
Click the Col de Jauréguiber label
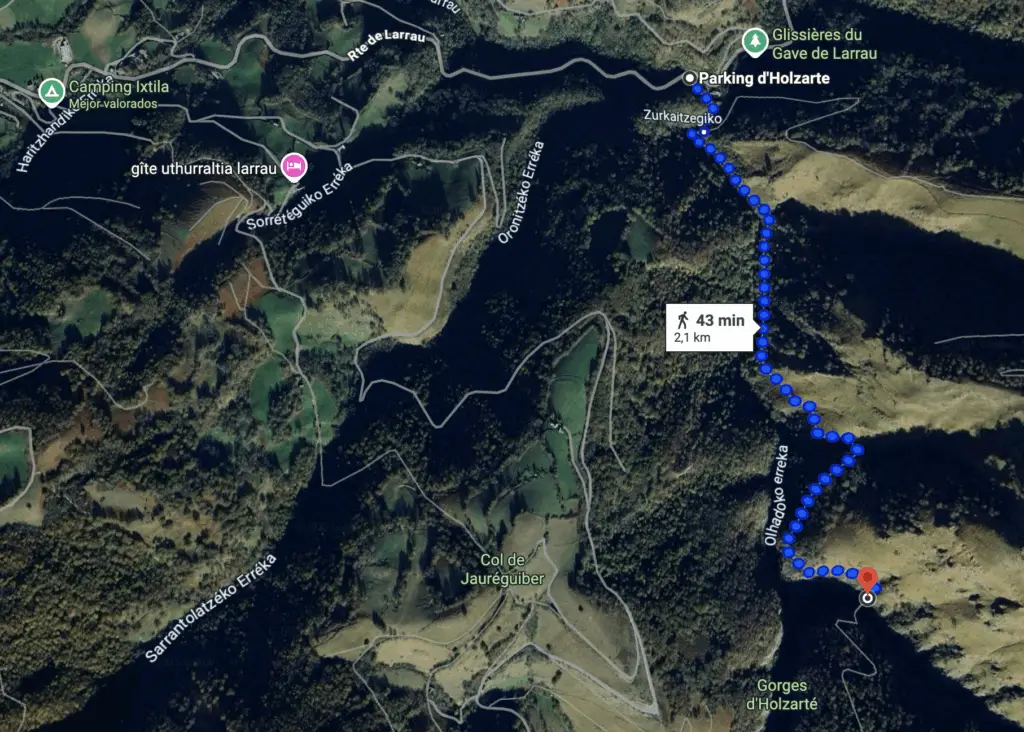502,569
